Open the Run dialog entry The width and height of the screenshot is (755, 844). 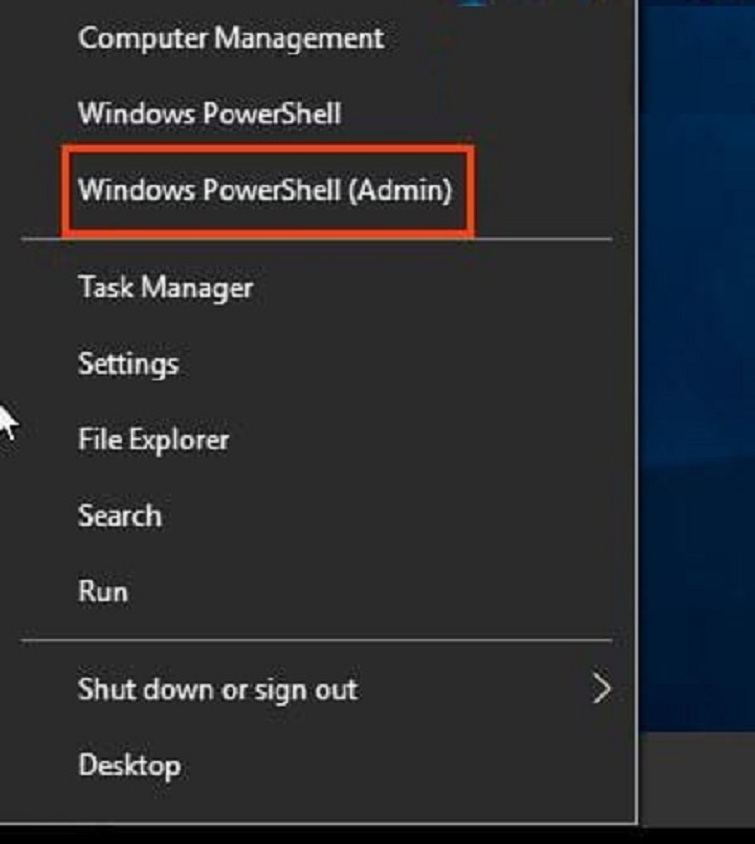tap(102, 591)
